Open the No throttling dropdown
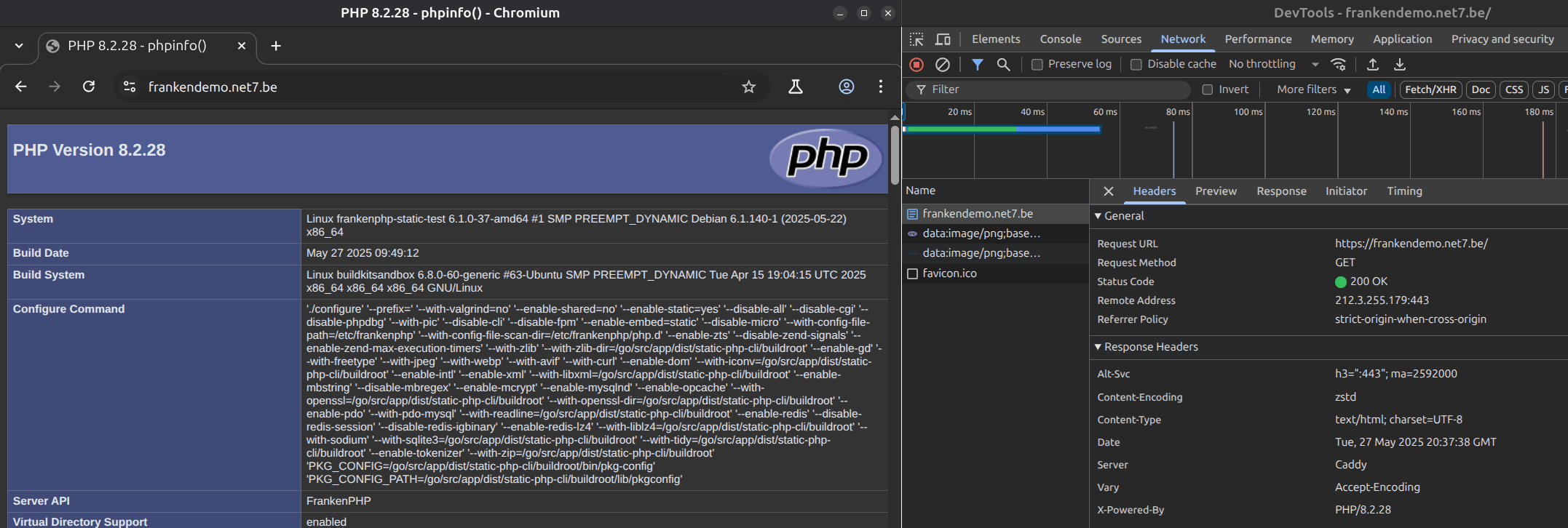The image size is (1568, 528). (x=1274, y=64)
